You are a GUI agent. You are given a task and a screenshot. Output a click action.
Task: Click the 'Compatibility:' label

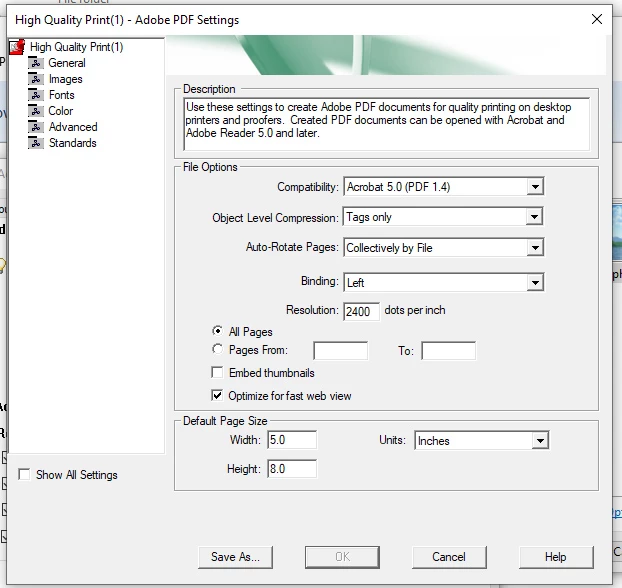click(x=308, y=187)
